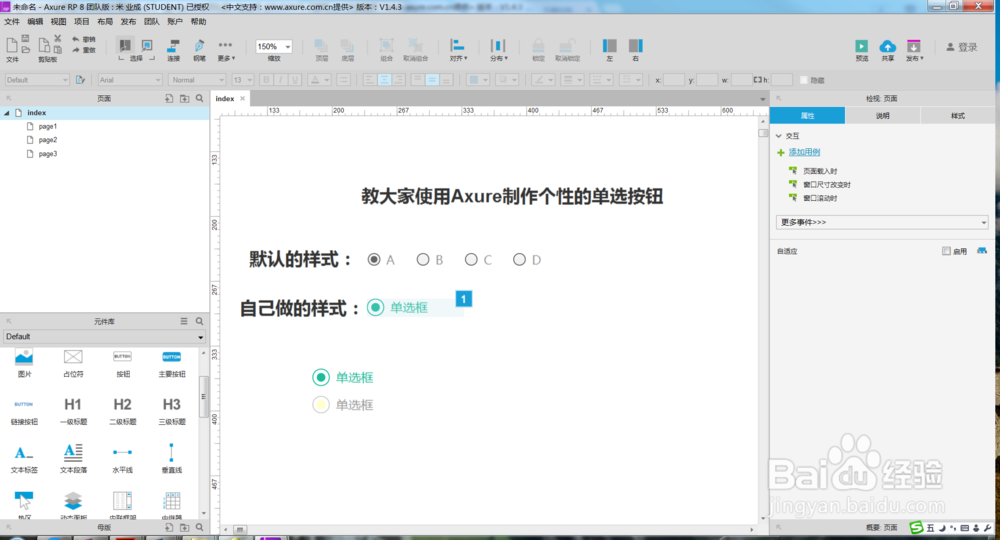Tick the Hidden (隐藏) checkbox
This screenshot has height=540, width=1000.
tap(804, 80)
